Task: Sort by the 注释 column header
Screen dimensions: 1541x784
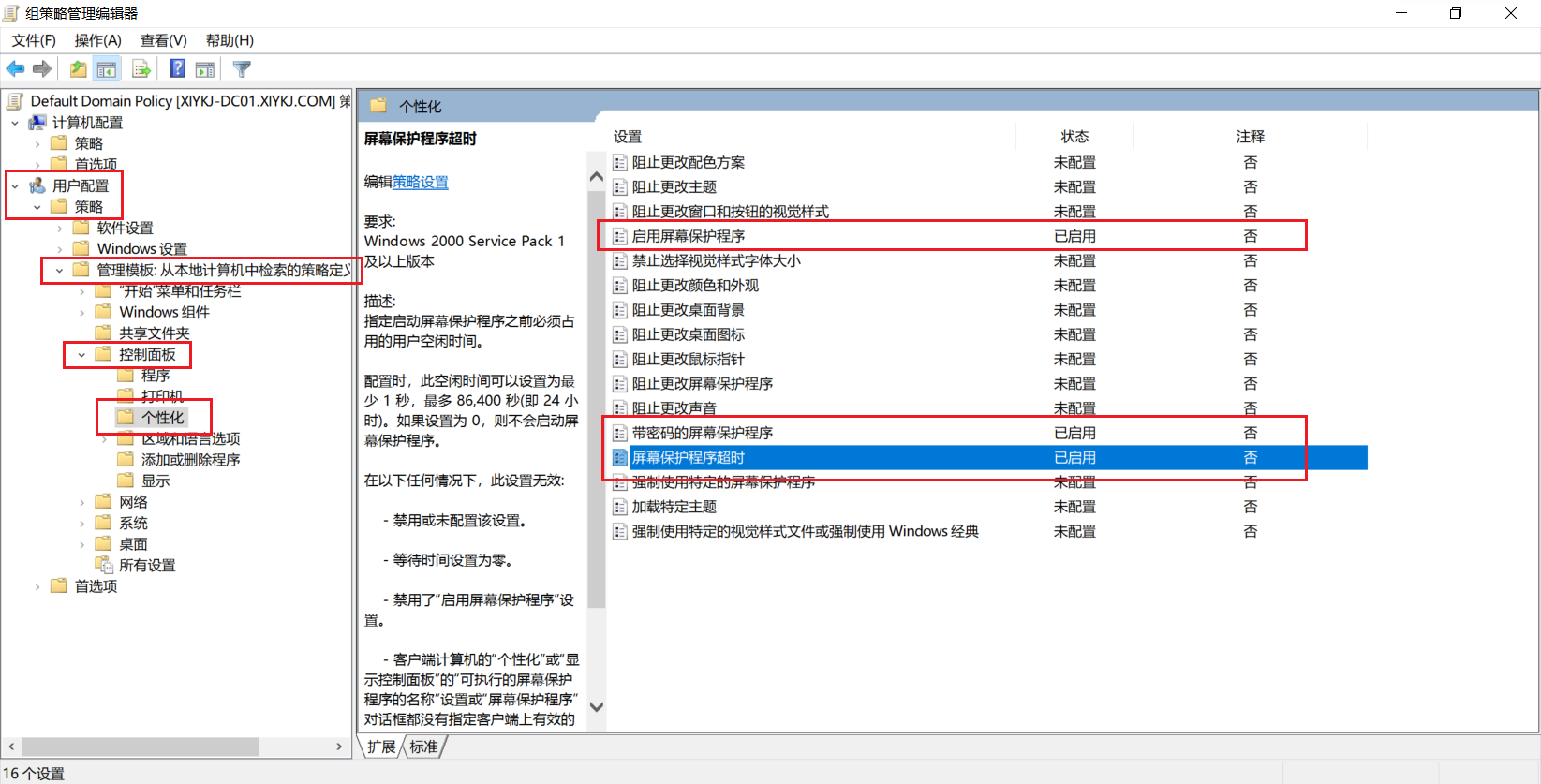Action: [1250, 137]
